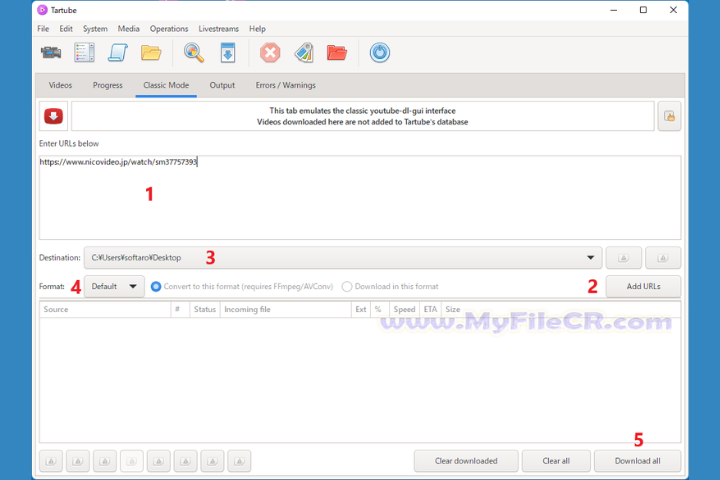Click the blue download-arrow toolbar icon
720x480 pixels.
[228, 52]
